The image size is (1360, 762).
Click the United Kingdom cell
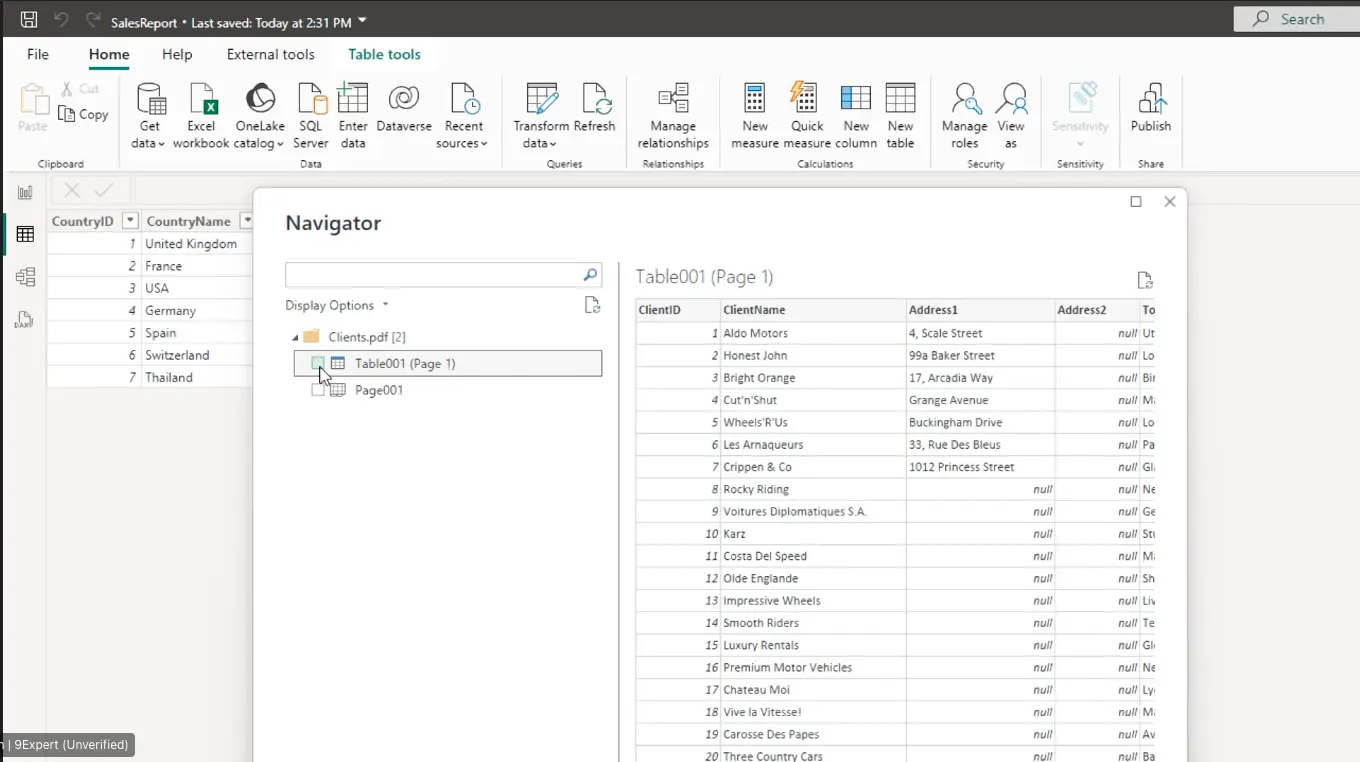[x=196, y=244]
